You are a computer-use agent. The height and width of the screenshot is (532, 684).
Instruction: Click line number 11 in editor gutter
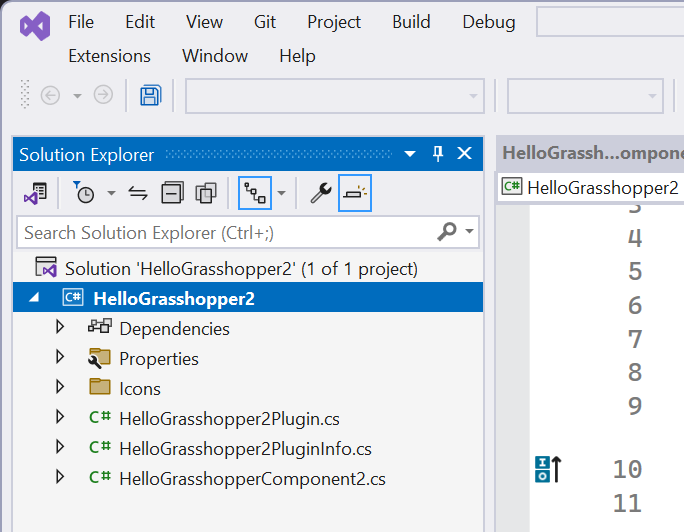pyautogui.click(x=627, y=503)
